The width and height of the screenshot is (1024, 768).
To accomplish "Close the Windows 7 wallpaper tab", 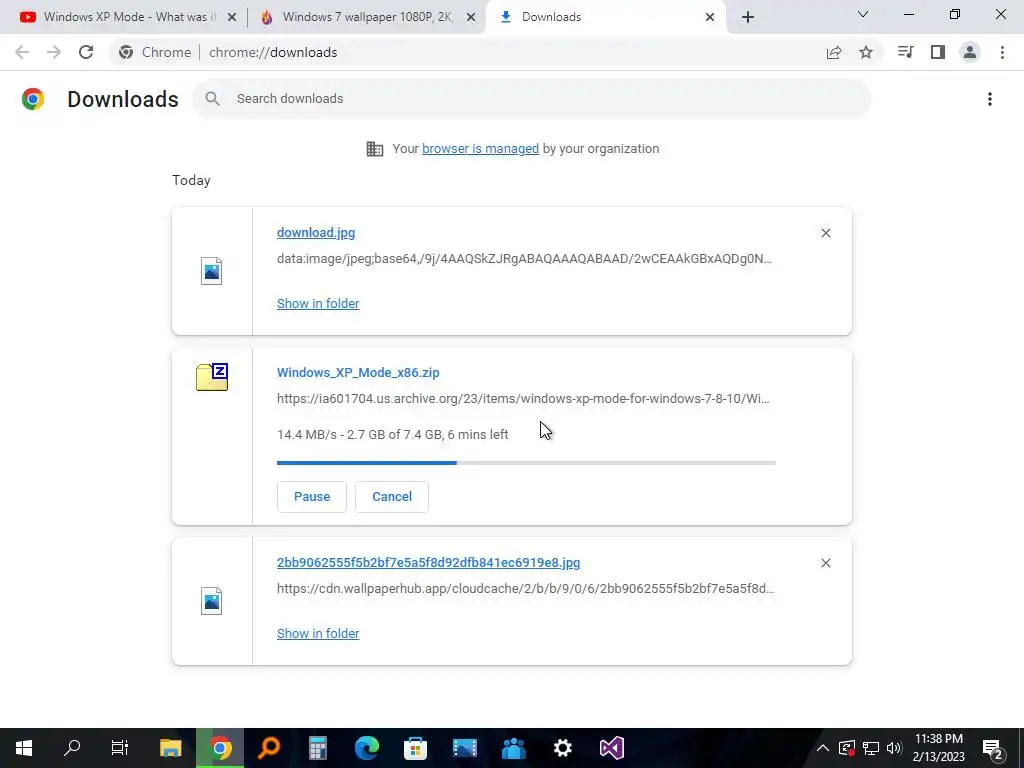I will 471,17.
